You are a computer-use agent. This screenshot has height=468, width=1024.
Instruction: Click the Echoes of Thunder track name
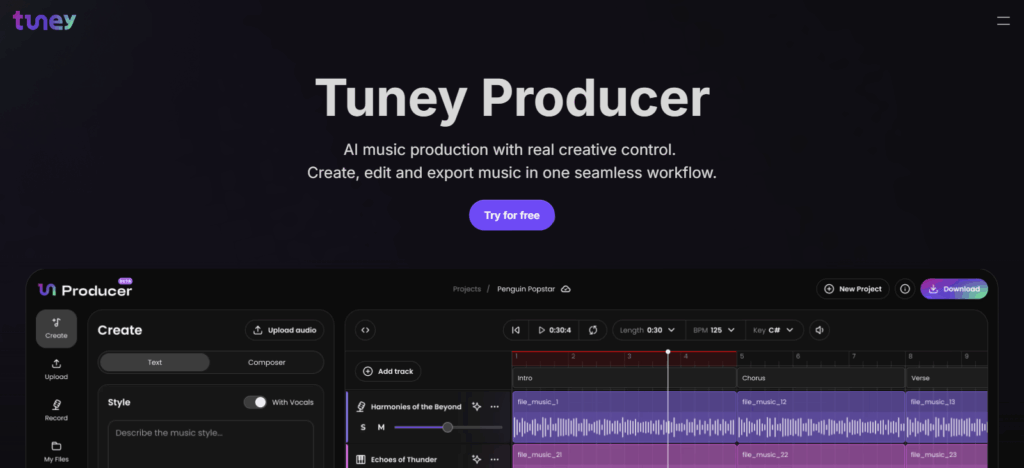[x=404, y=460]
